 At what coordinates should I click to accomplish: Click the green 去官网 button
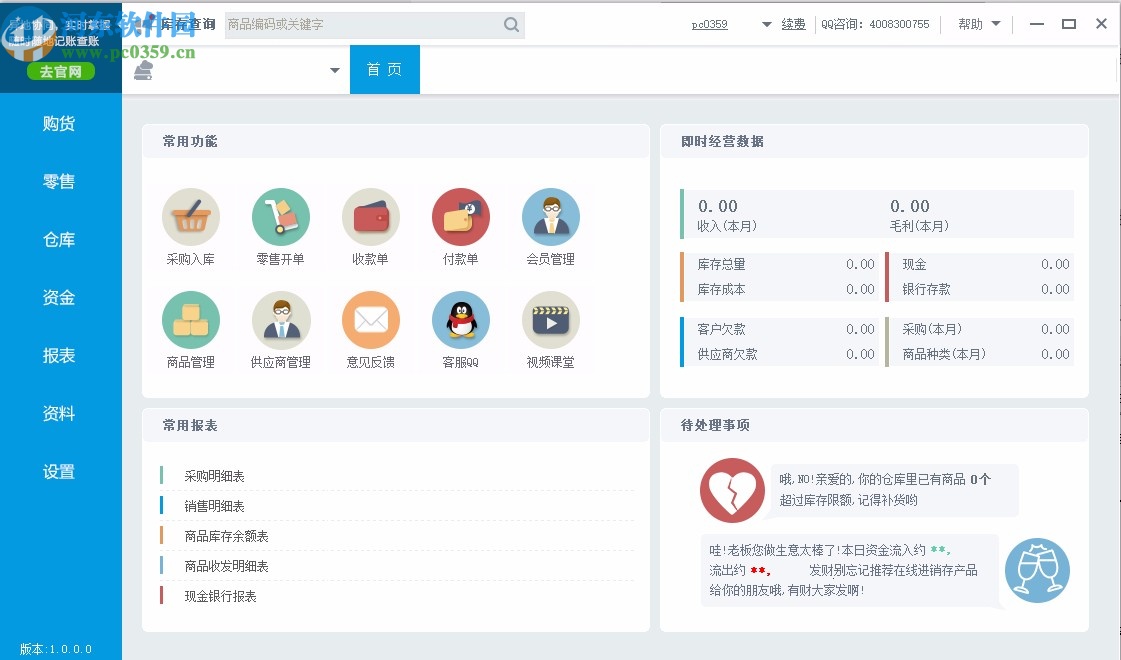tap(61, 71)
